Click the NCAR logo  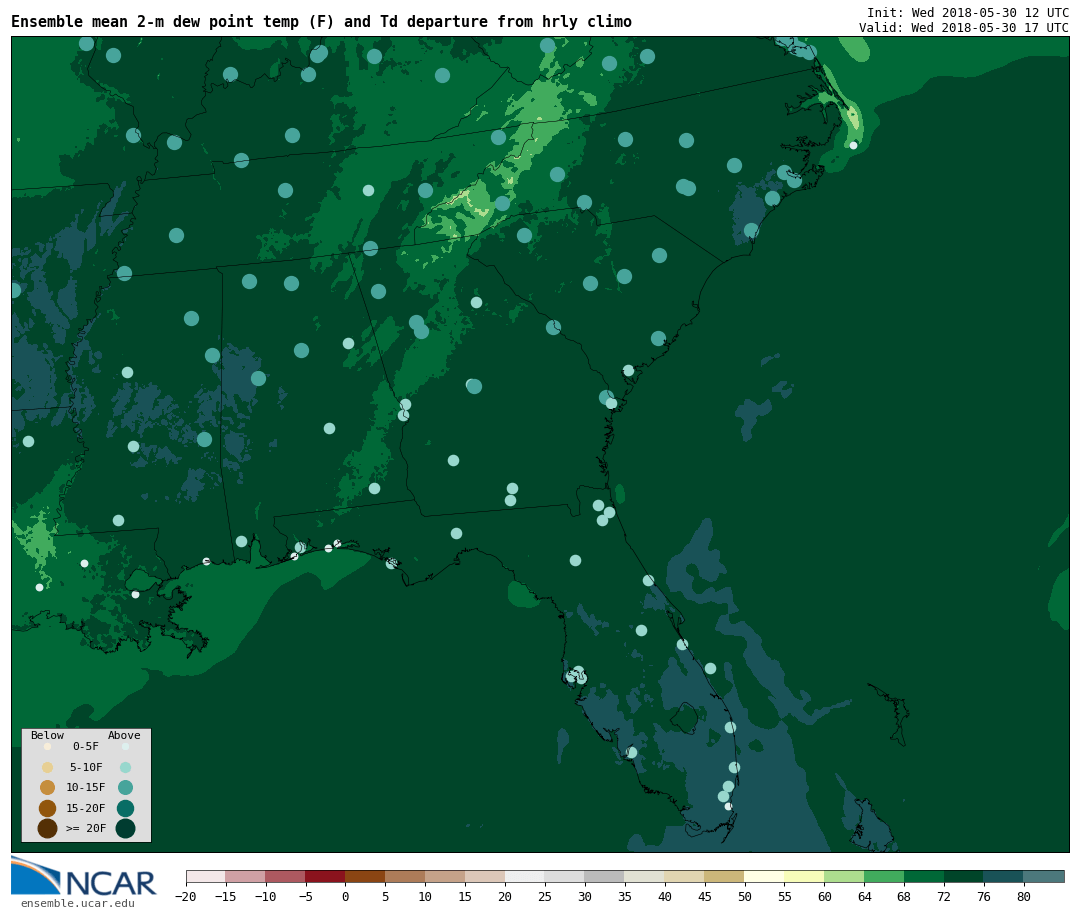click(84, 876)
